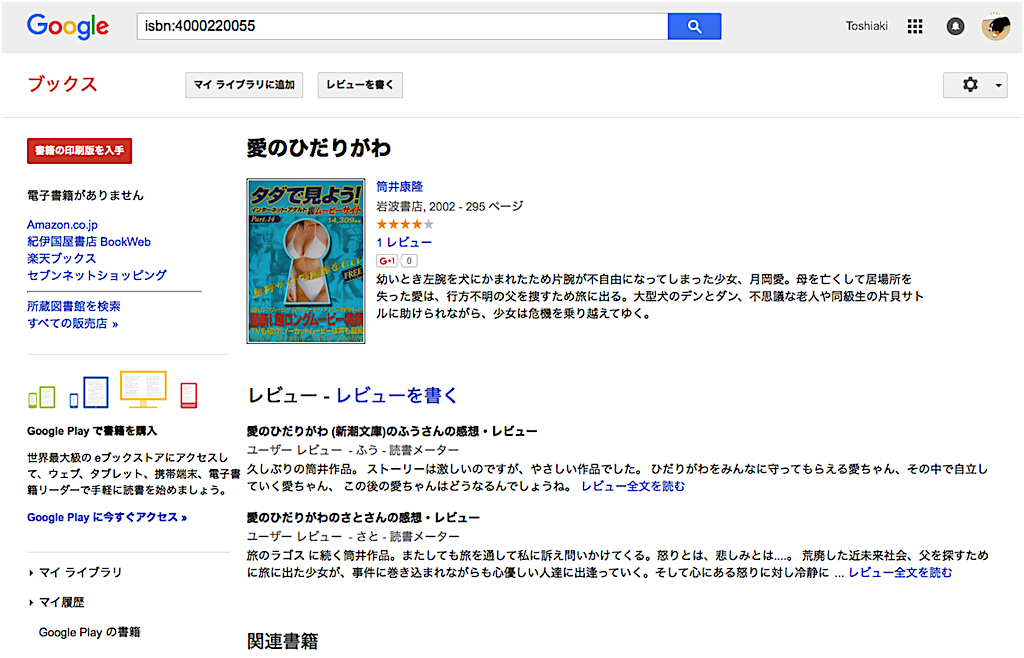
Task: Open the Amazon.co.jp link
Action: (x=62, y=225)
